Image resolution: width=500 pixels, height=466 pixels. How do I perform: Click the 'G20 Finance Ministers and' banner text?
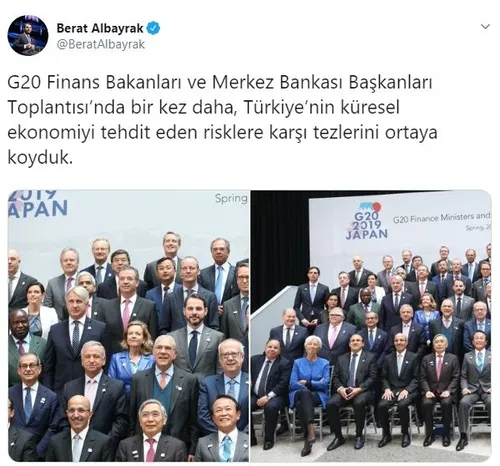click(442, 218)
